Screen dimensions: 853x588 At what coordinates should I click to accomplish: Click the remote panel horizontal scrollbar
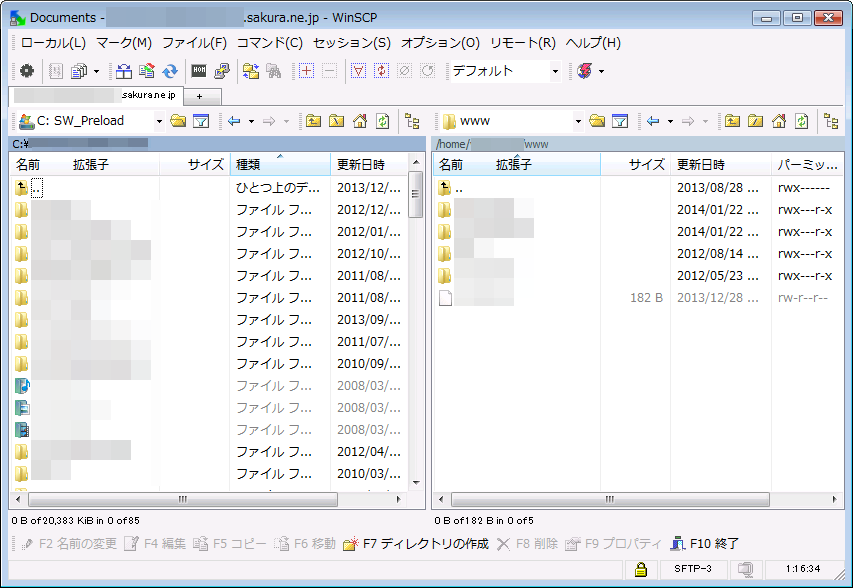[610, 499]
